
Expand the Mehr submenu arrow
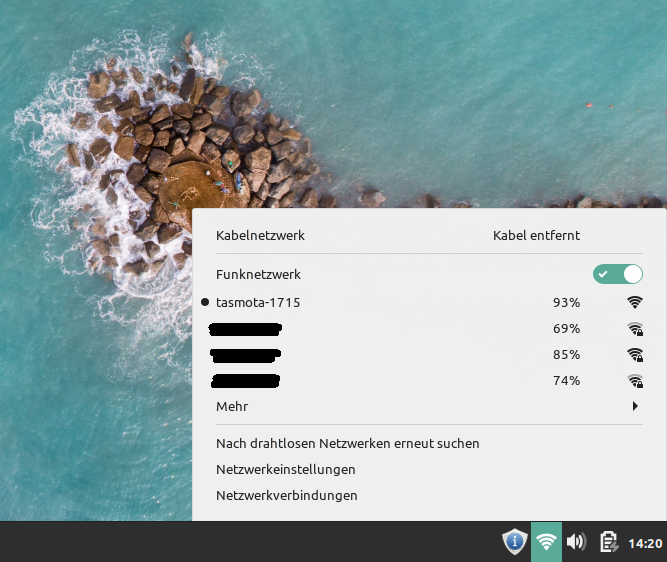coord(634,407)
